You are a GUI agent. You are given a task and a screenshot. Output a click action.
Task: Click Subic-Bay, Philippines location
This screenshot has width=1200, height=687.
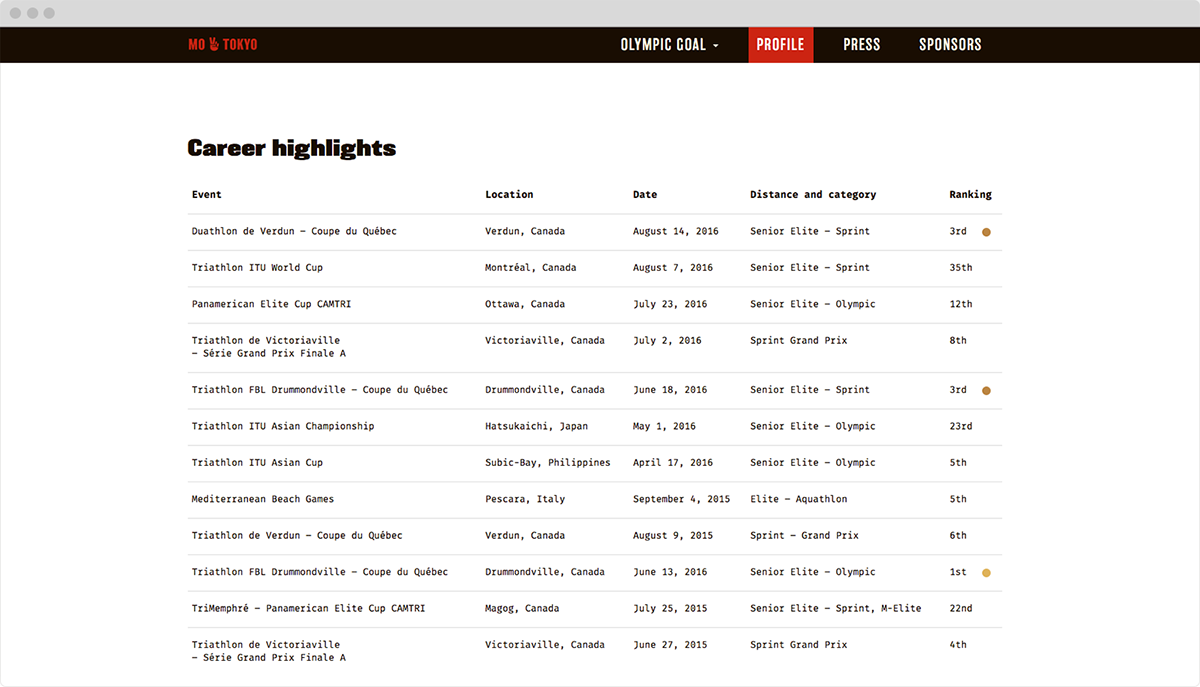pos(547,463)
